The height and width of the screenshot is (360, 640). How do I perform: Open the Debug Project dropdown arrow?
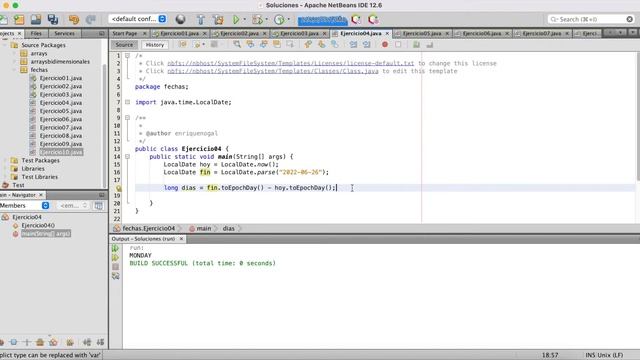click(x=267, y=19)
